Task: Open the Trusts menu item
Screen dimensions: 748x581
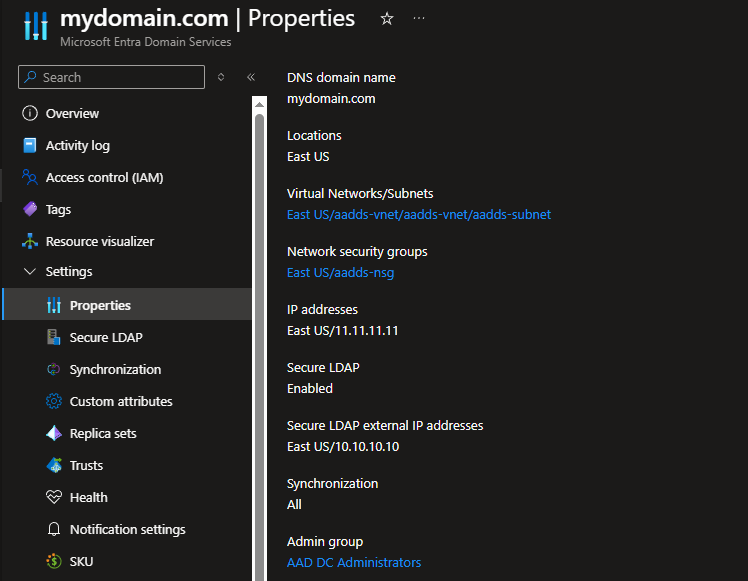Action: [x=86, y=466]
